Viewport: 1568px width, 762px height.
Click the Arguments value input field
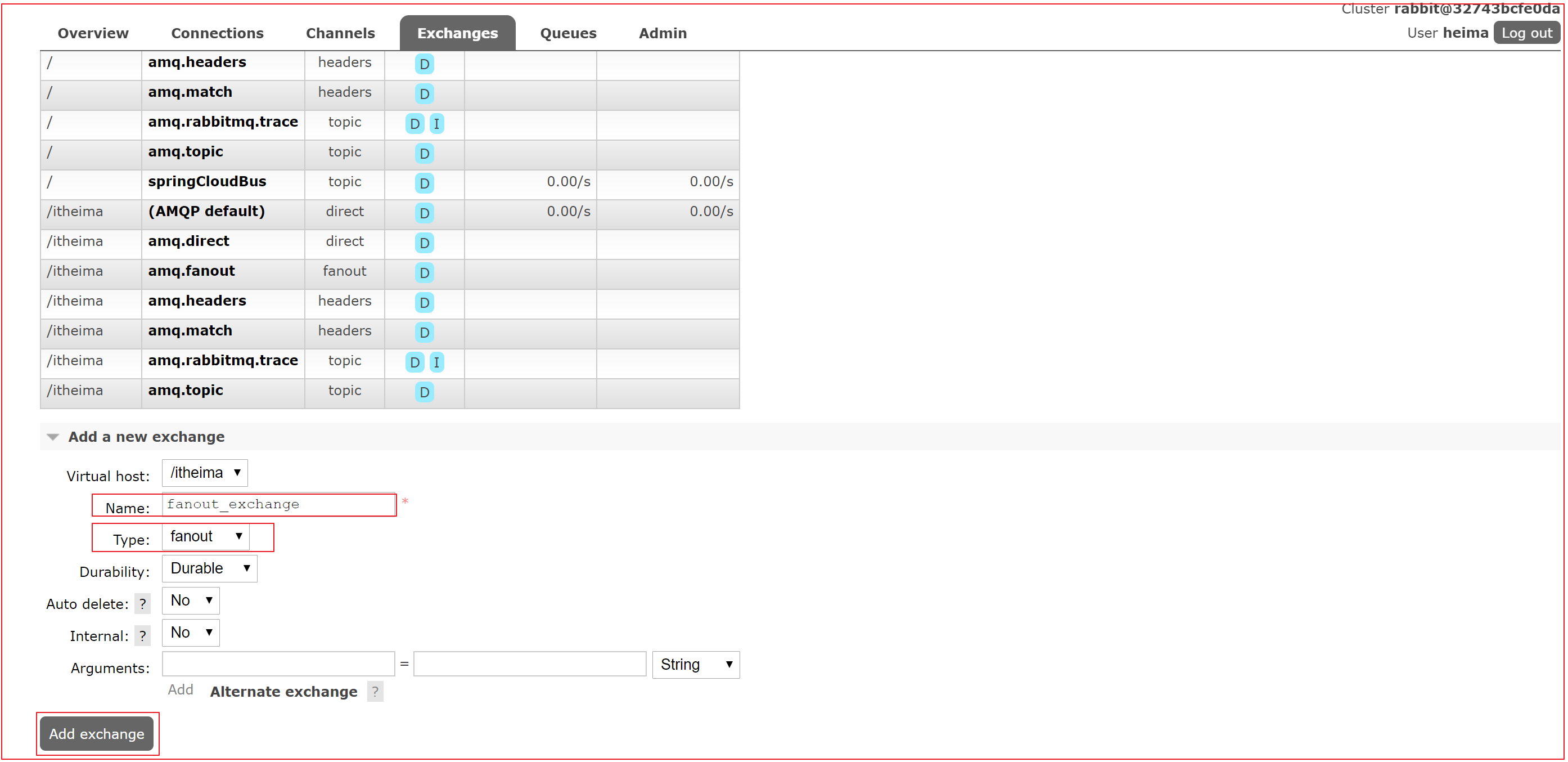click(x=530, y=664)
